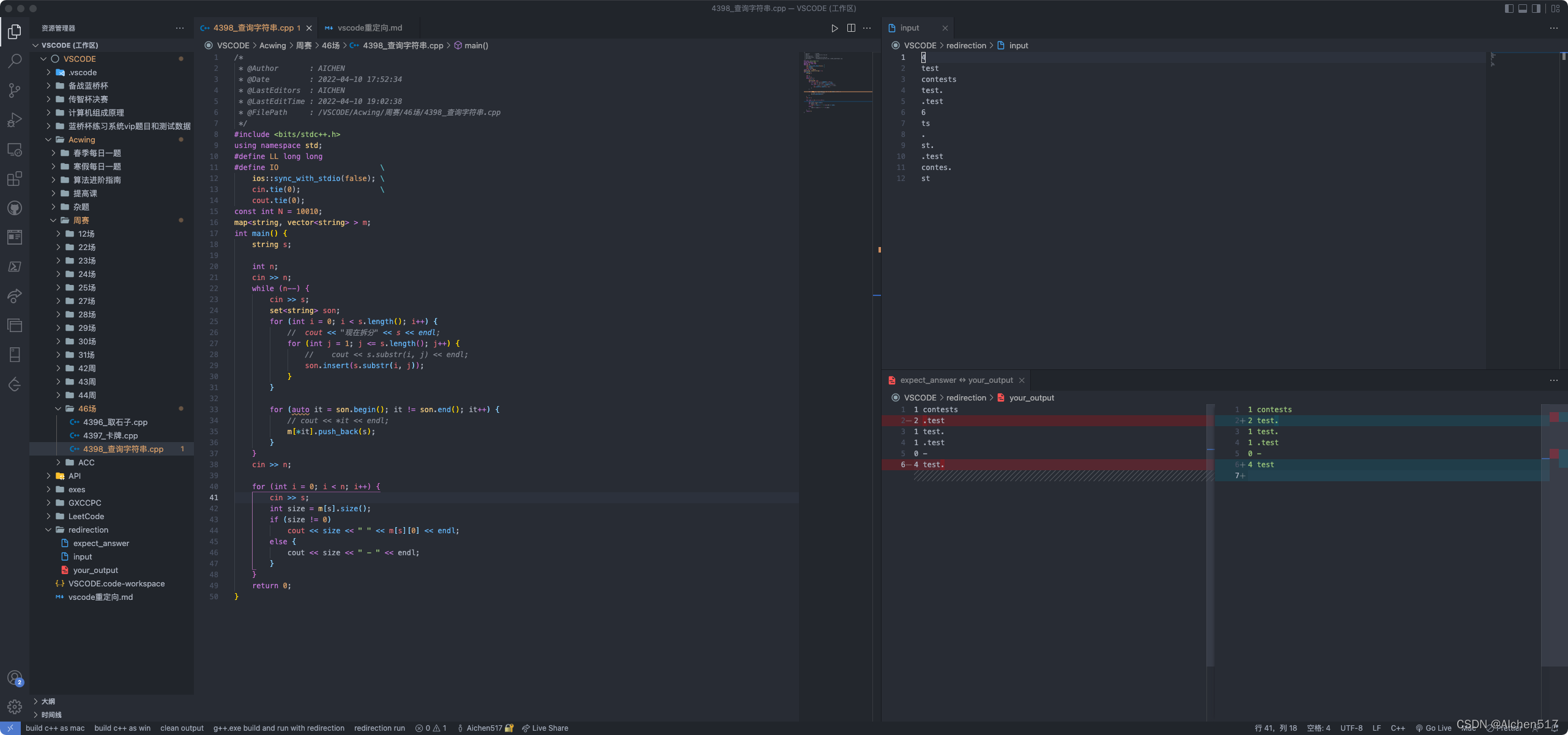Open the Manage settings gear
Viewport: 1568px width, 735px height.
click(x=15, y=706)
